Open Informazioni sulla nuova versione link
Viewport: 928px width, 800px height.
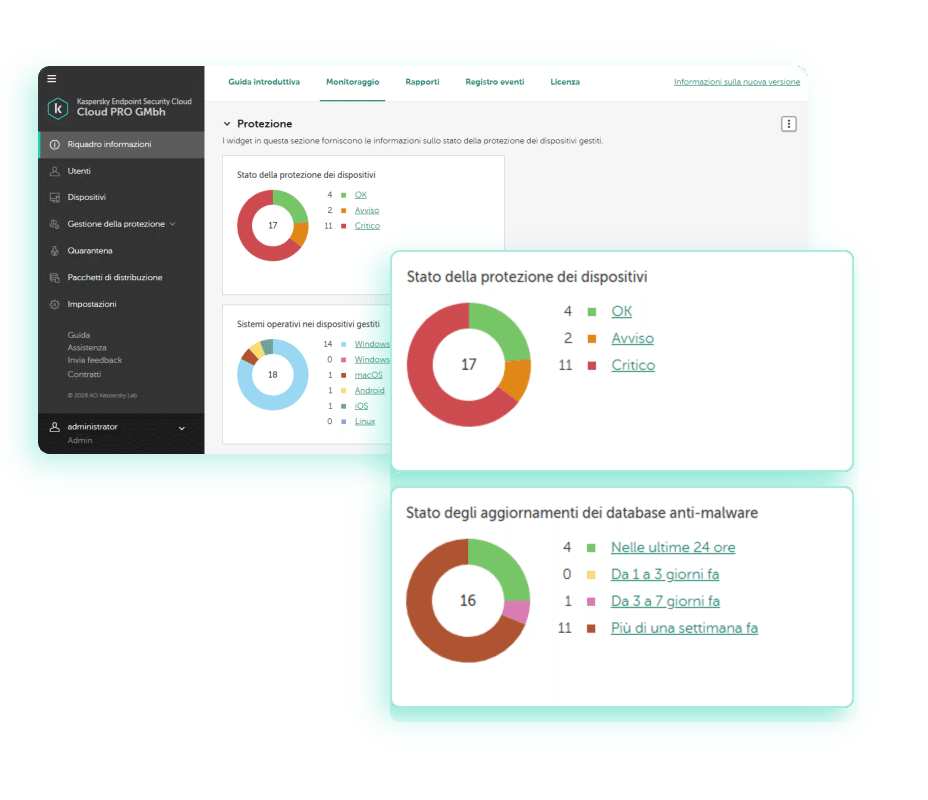[737, 82]
